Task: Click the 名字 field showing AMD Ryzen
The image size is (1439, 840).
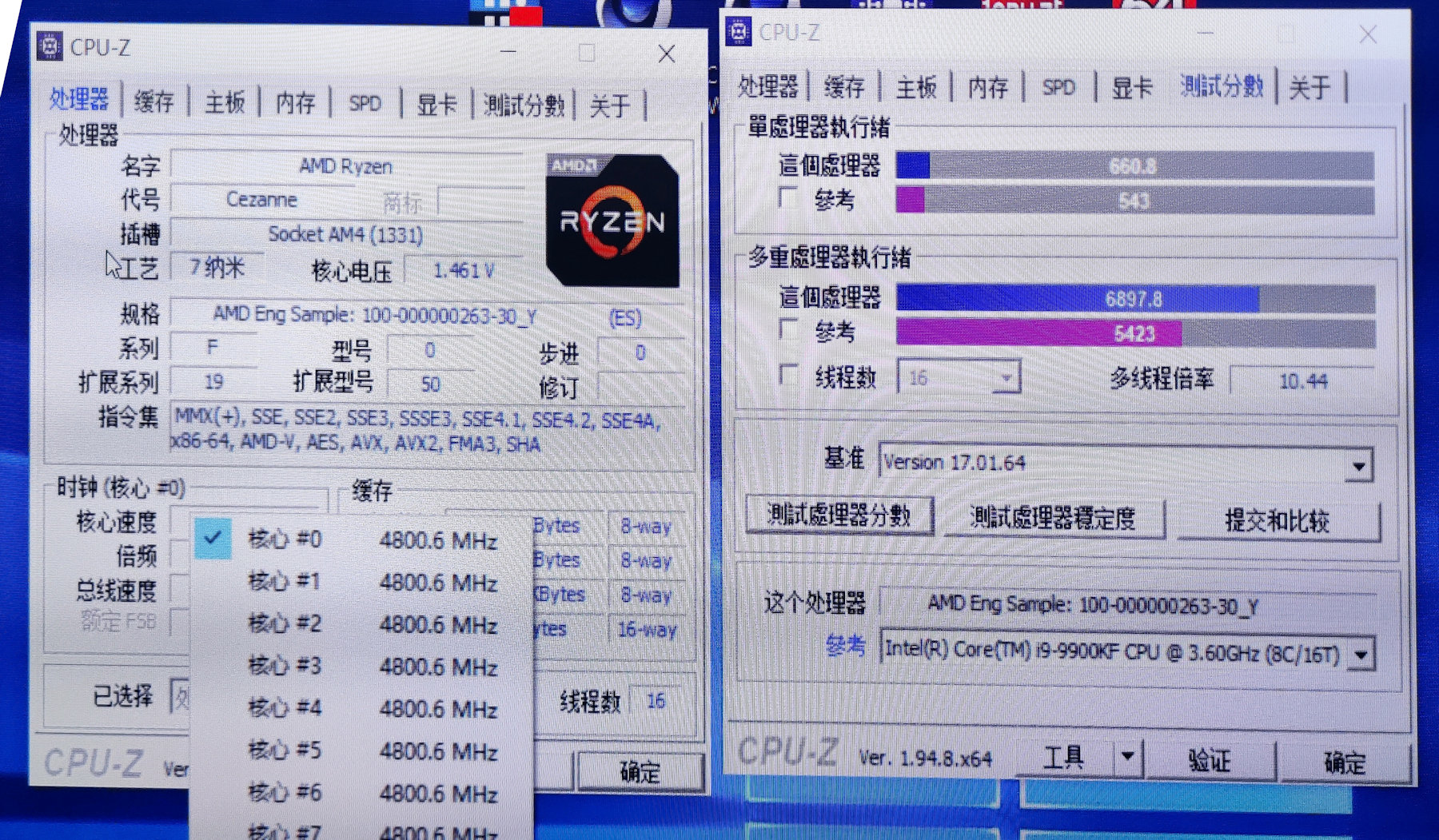Action: [347, 166]
